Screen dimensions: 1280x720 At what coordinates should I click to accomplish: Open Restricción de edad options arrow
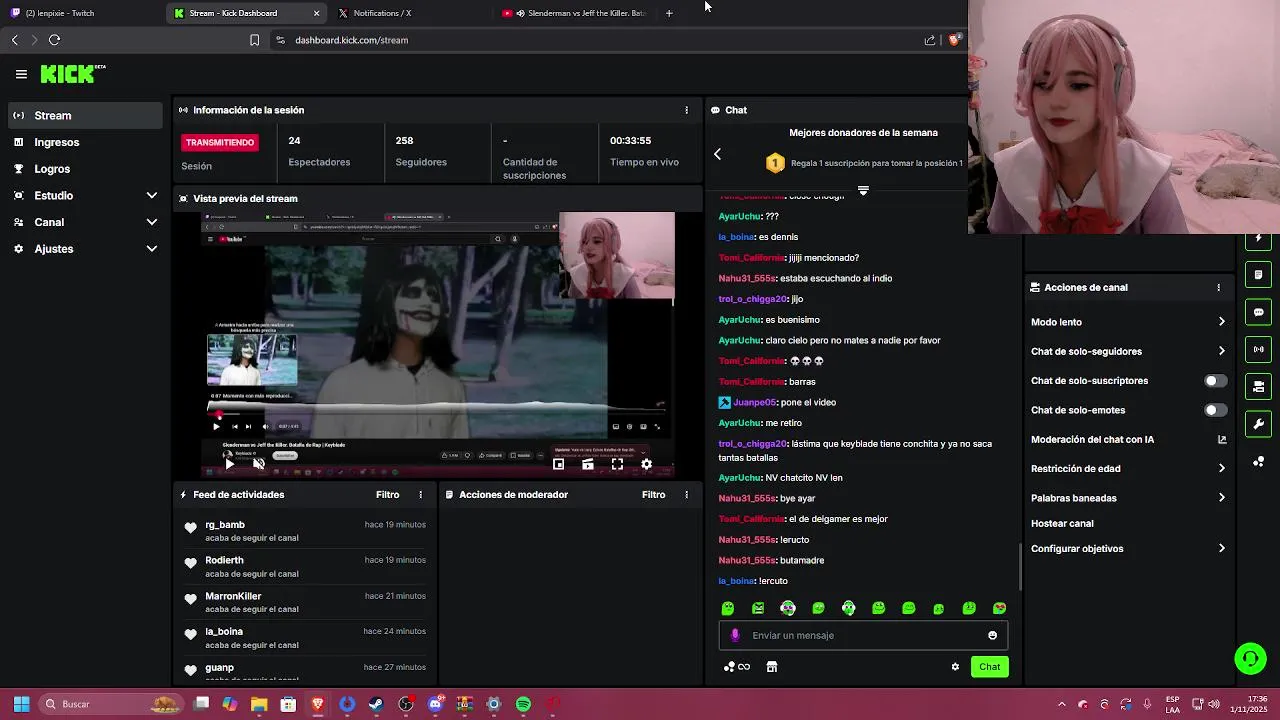tap(1221, 468)
